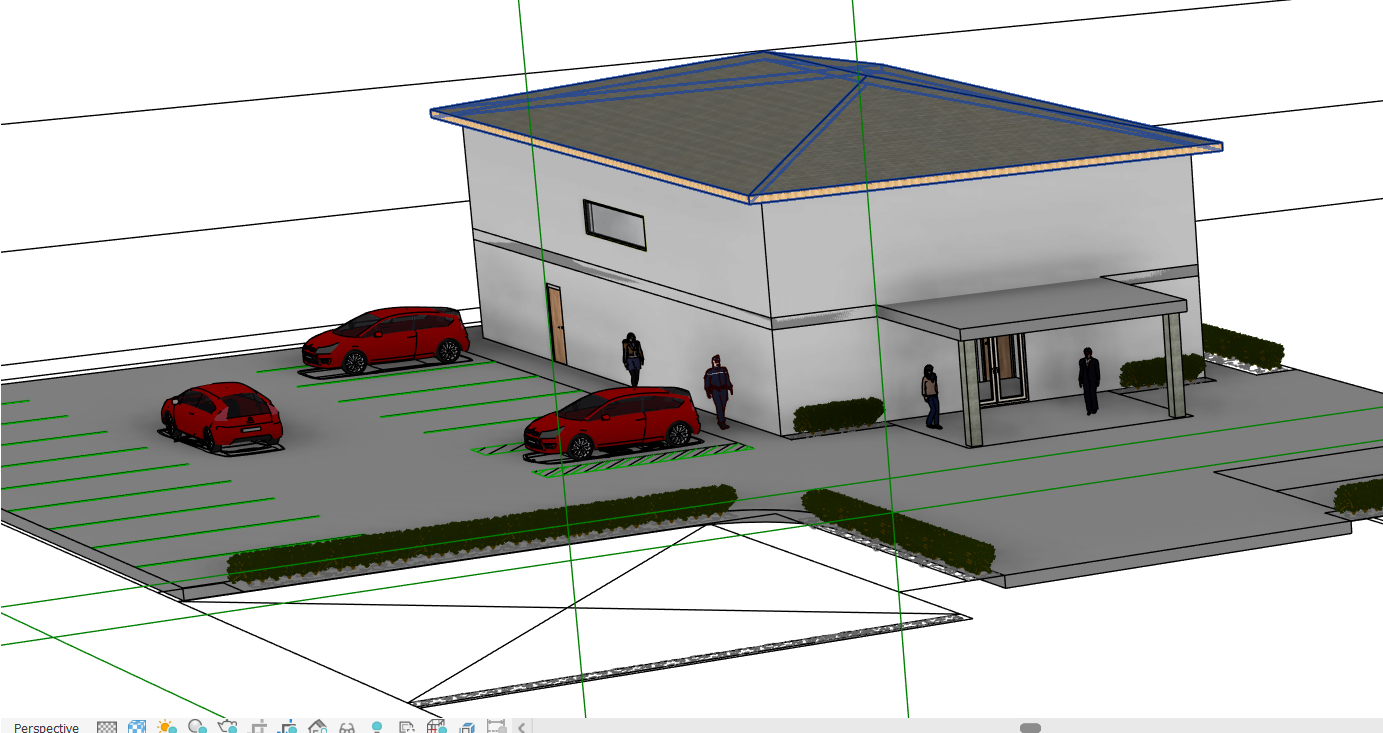Click the horizontal scrollbar thumb

pos(1030,727)
